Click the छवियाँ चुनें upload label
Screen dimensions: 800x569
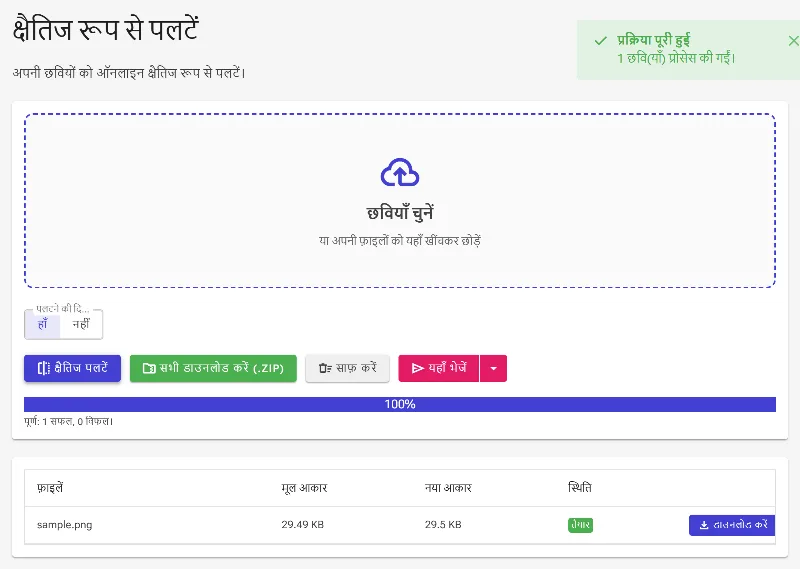point(400,213)
